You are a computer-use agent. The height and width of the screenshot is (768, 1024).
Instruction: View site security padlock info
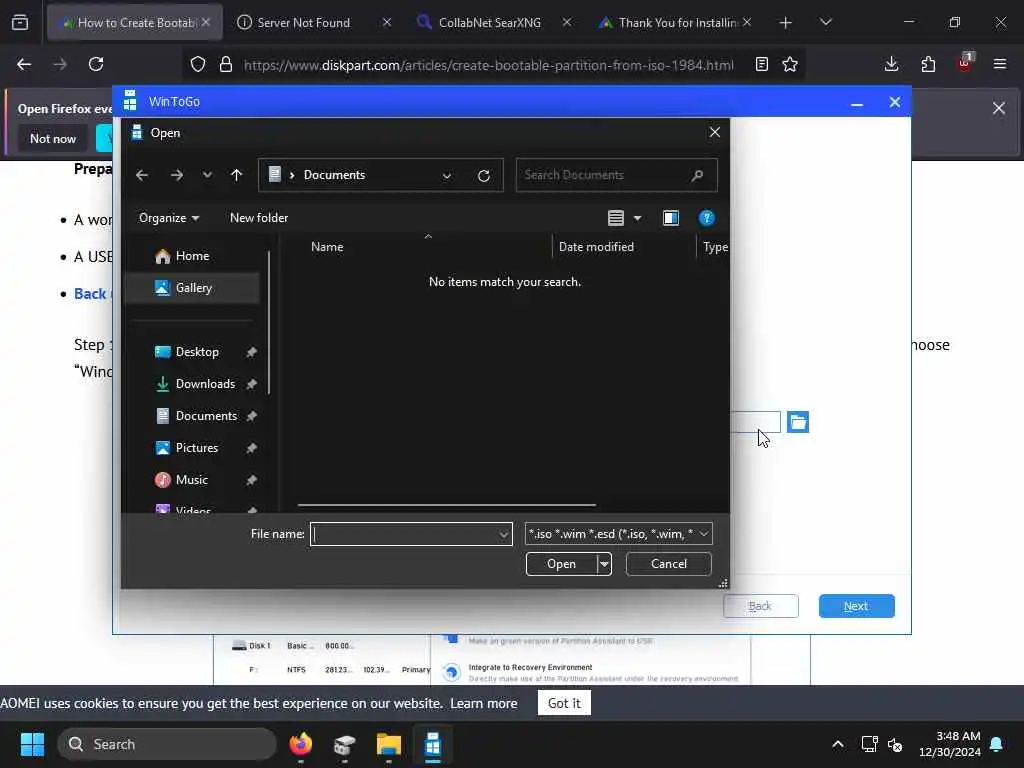[226, 64]
